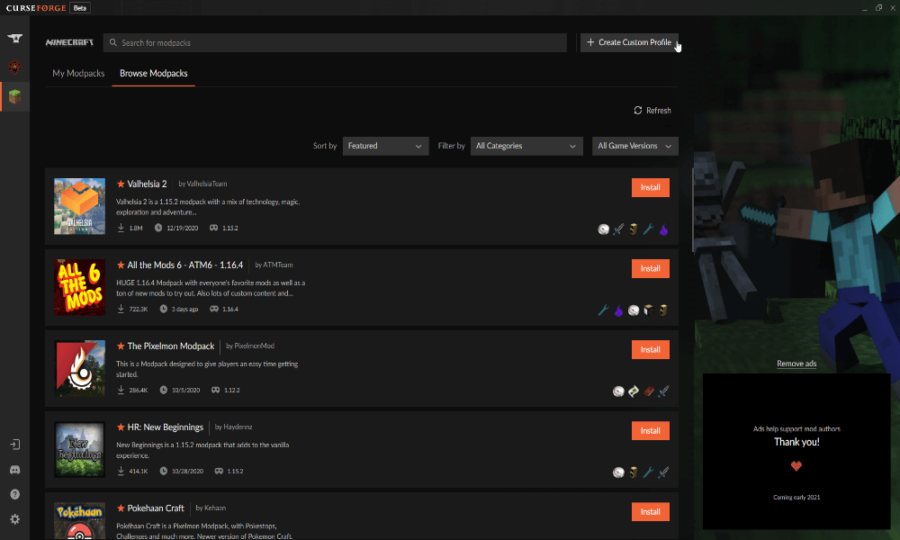Install HR: New Beginnings modpack
The image size is (900, 540).
pos(650,430)
